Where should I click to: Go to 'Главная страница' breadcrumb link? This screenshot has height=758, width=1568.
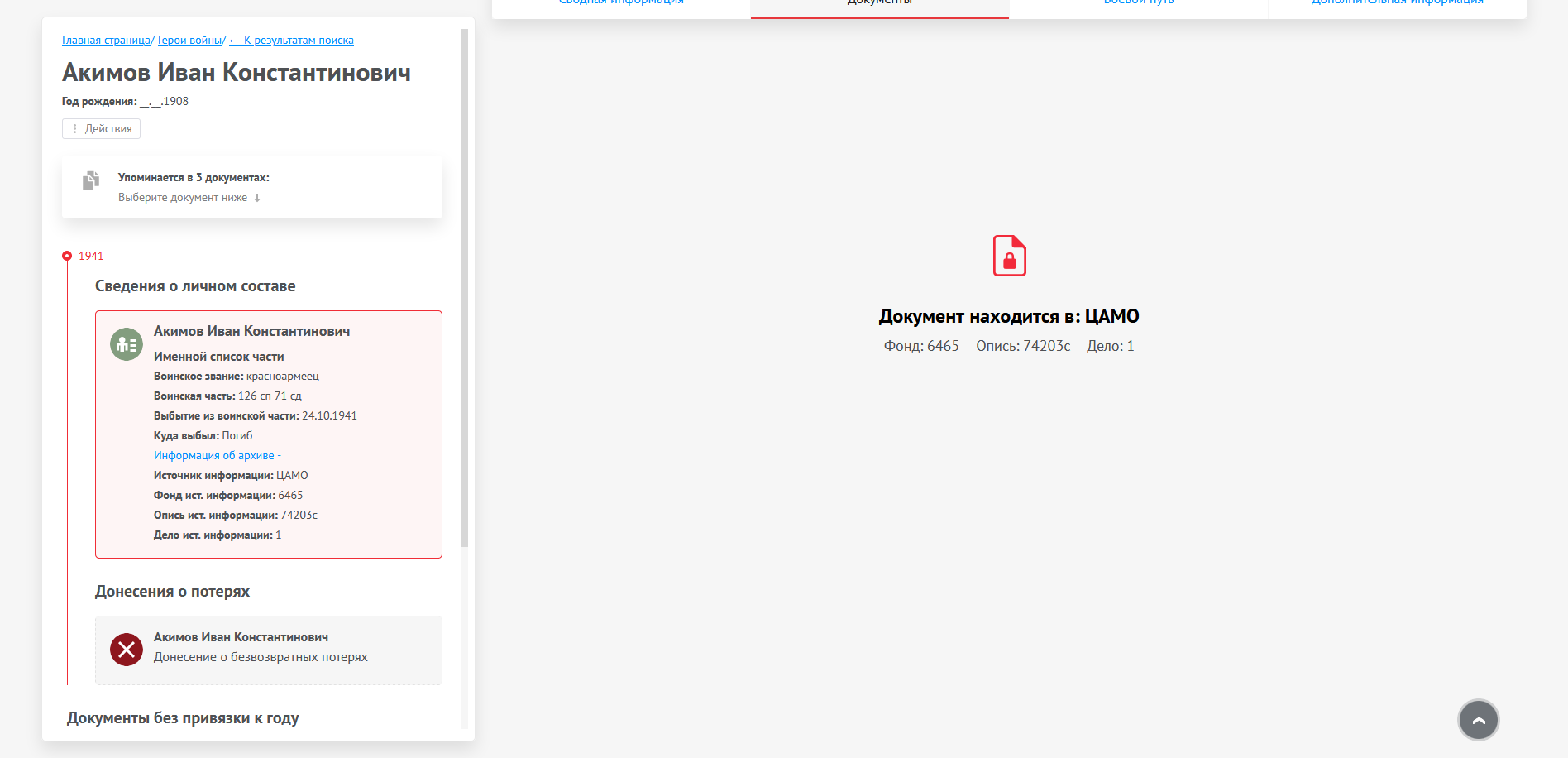[106, 41]
